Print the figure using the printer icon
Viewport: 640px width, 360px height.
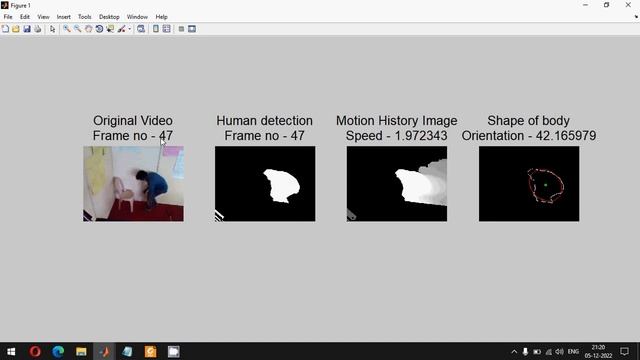(38, 29)
